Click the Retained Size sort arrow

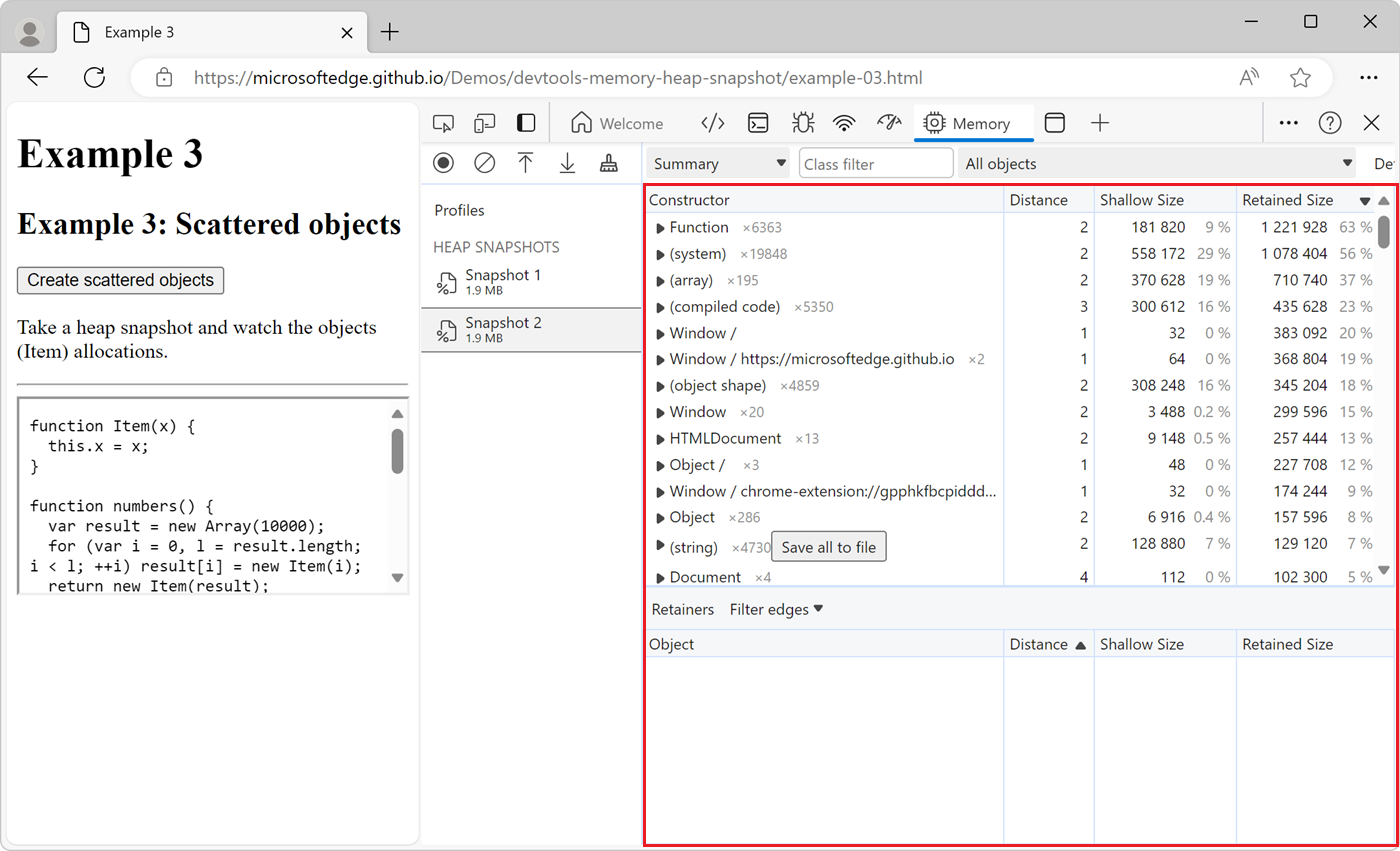pyautogui.click(x=1364, y=200)
